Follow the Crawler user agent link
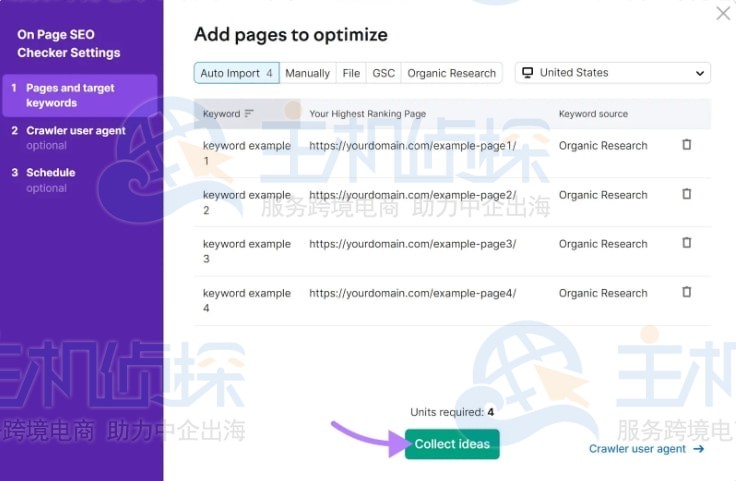The image size is (736, 481). 637,449
